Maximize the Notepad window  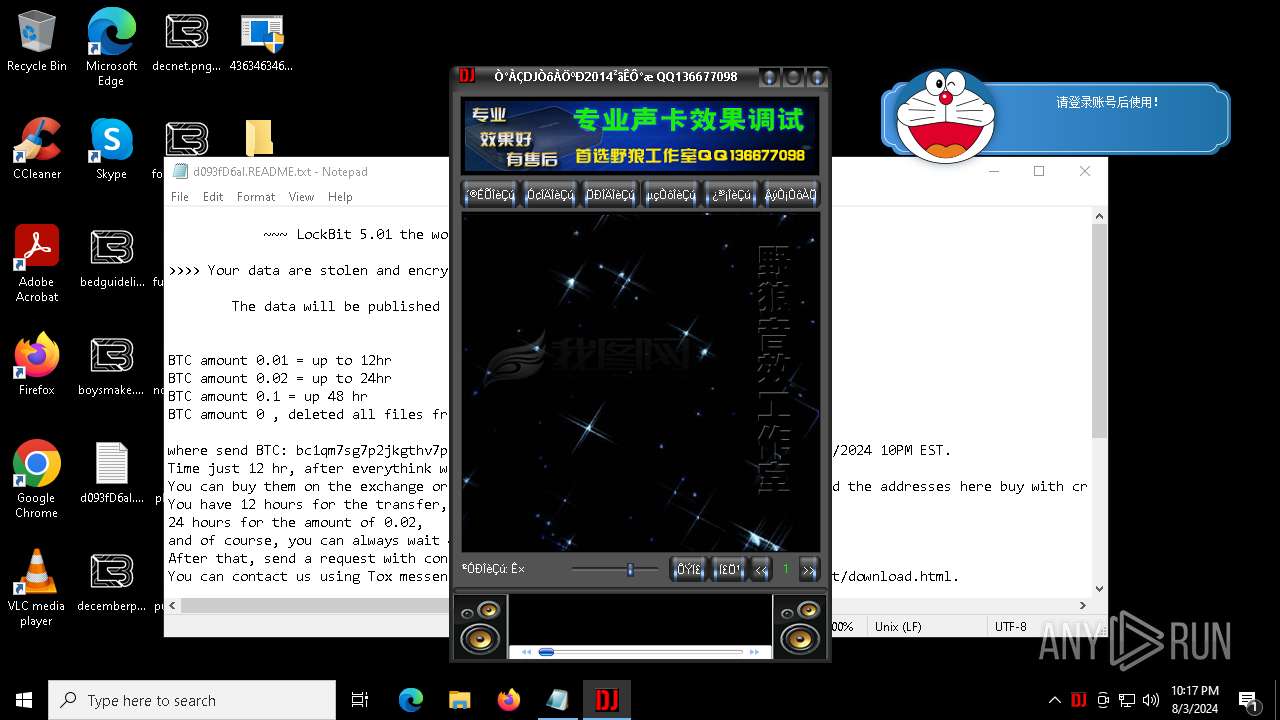[x=1039, y=171]
